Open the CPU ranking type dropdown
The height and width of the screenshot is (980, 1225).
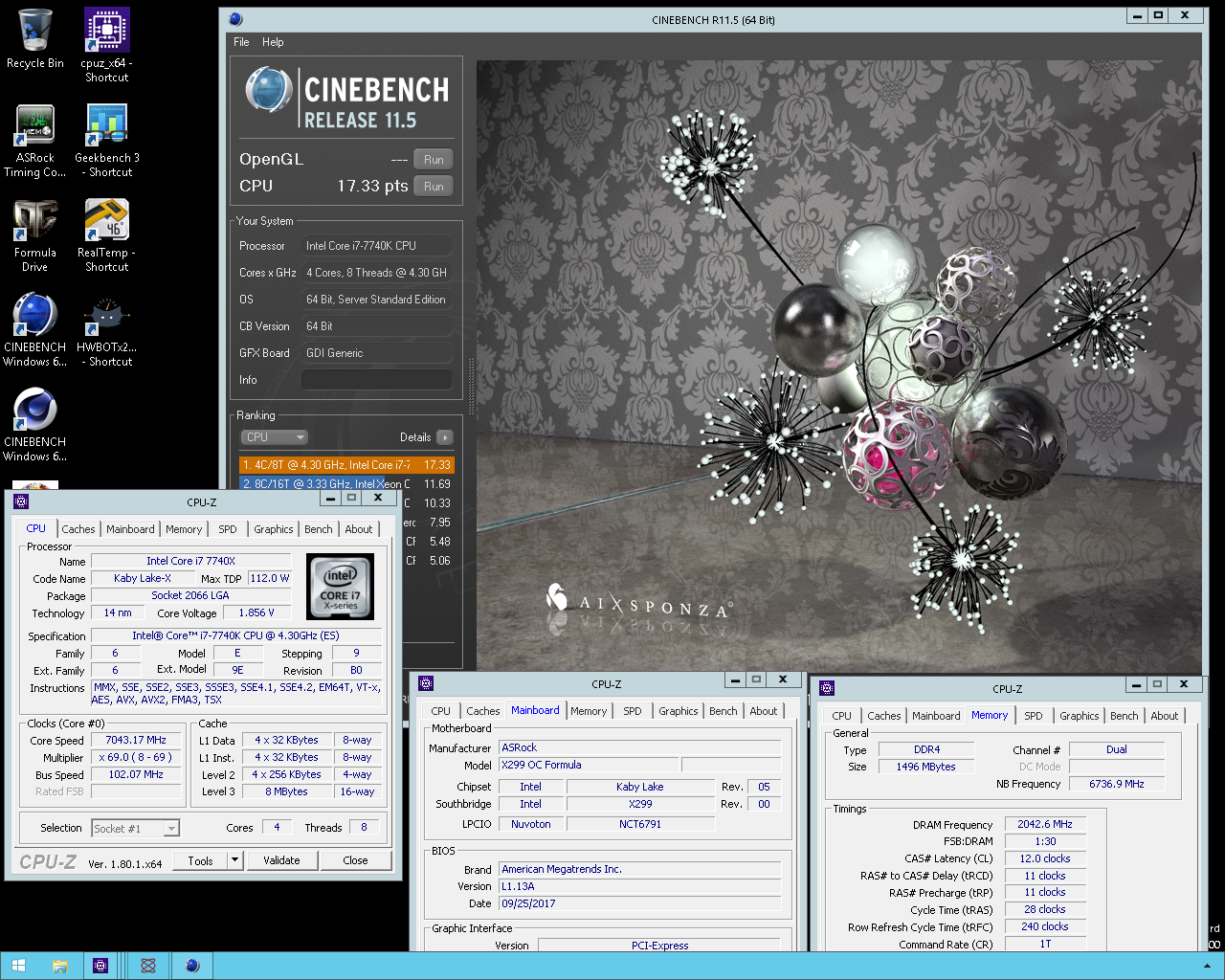click(x=274, y=437)
